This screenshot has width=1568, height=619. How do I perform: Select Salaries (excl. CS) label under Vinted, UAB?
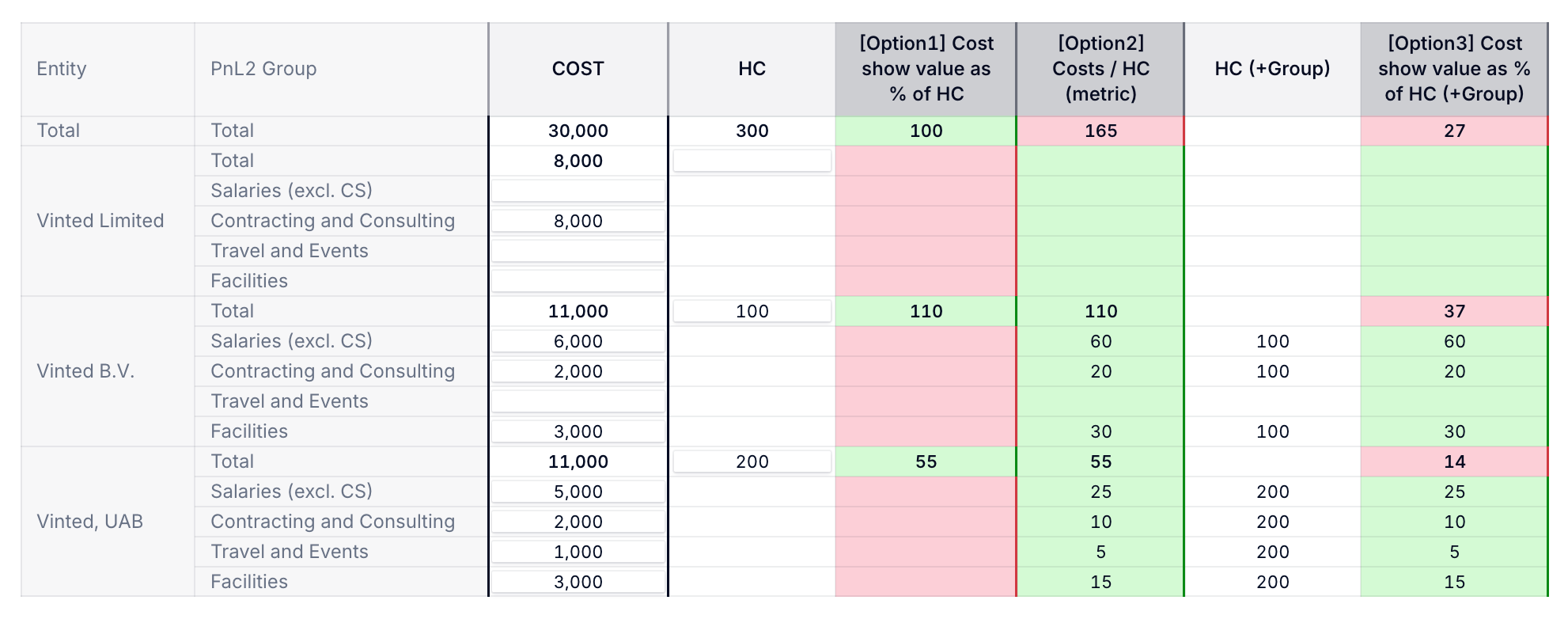coord(291,492)
